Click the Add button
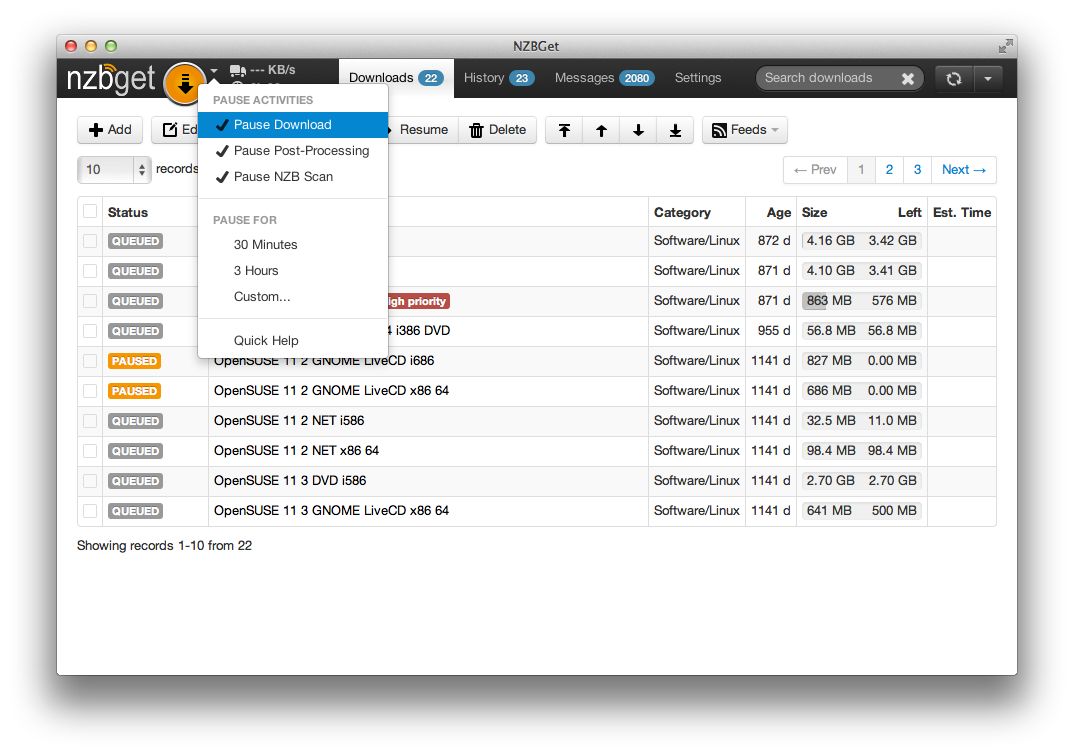This screenshot has width=1074, height=754. point(110,130)
